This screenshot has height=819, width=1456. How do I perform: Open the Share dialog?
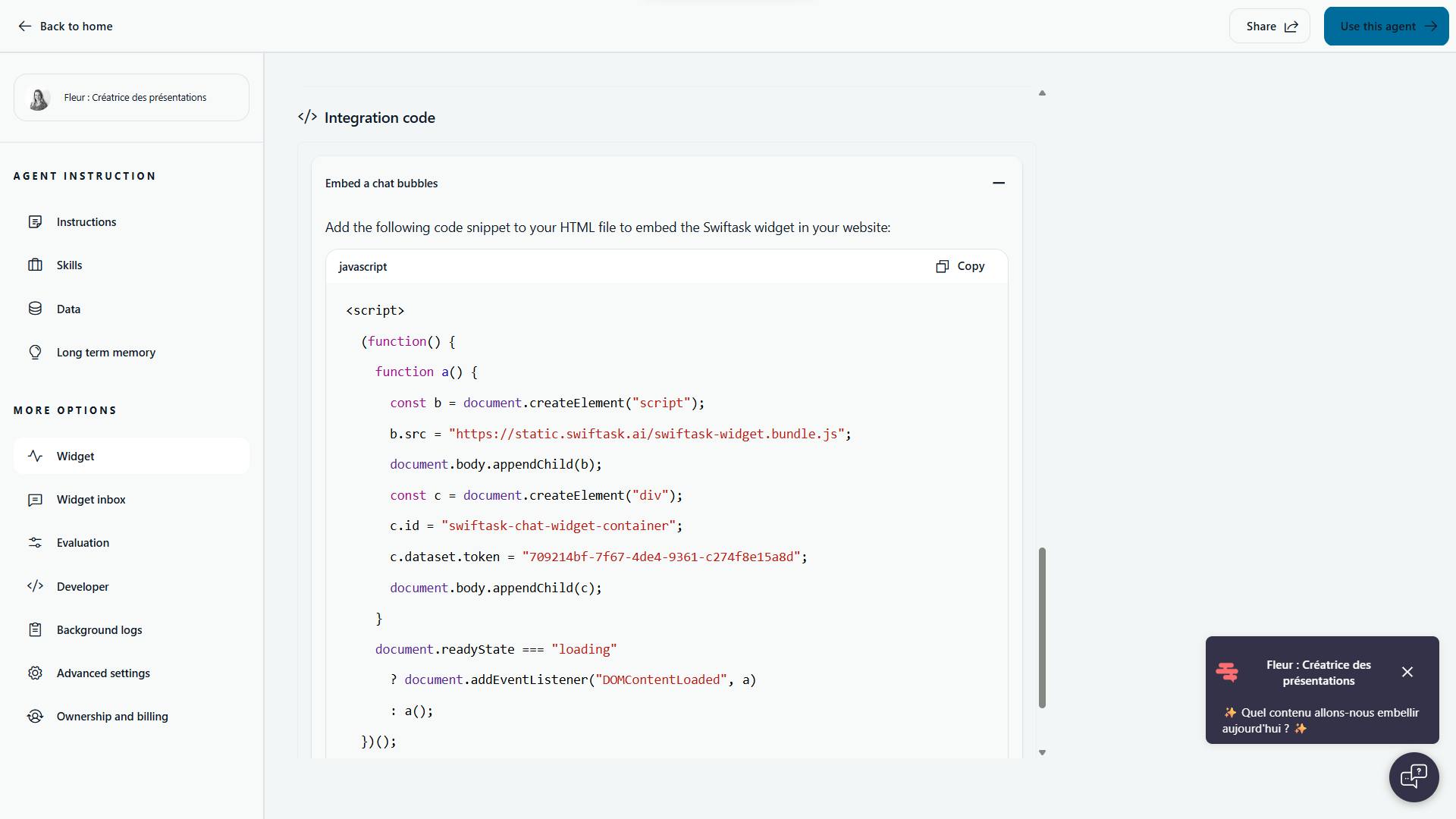click(1269, 25)
